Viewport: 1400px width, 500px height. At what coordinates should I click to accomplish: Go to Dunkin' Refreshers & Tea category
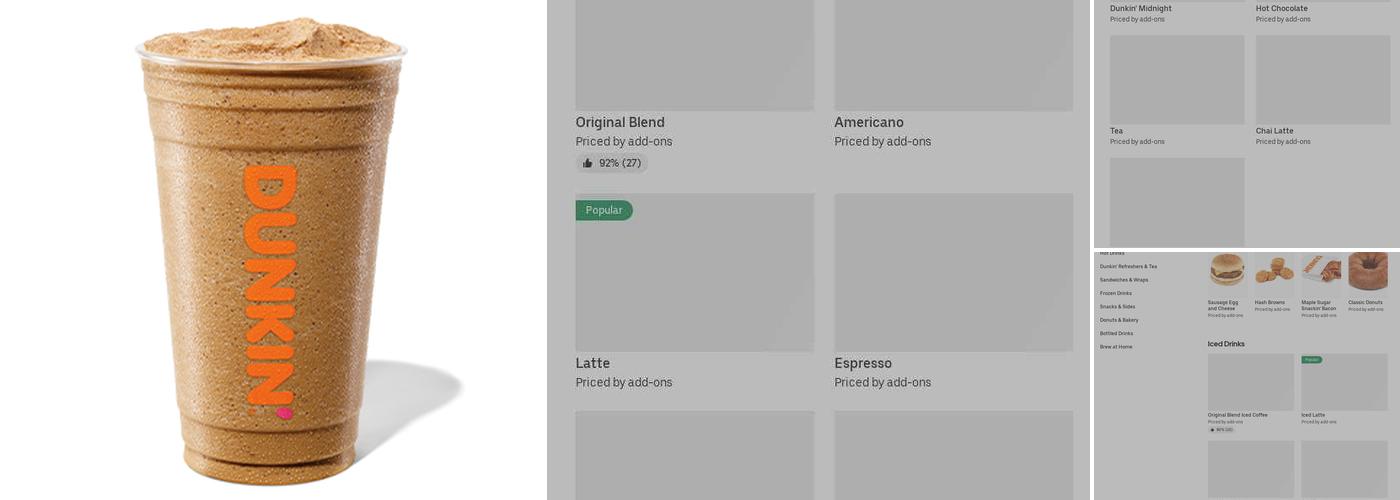1128,267
